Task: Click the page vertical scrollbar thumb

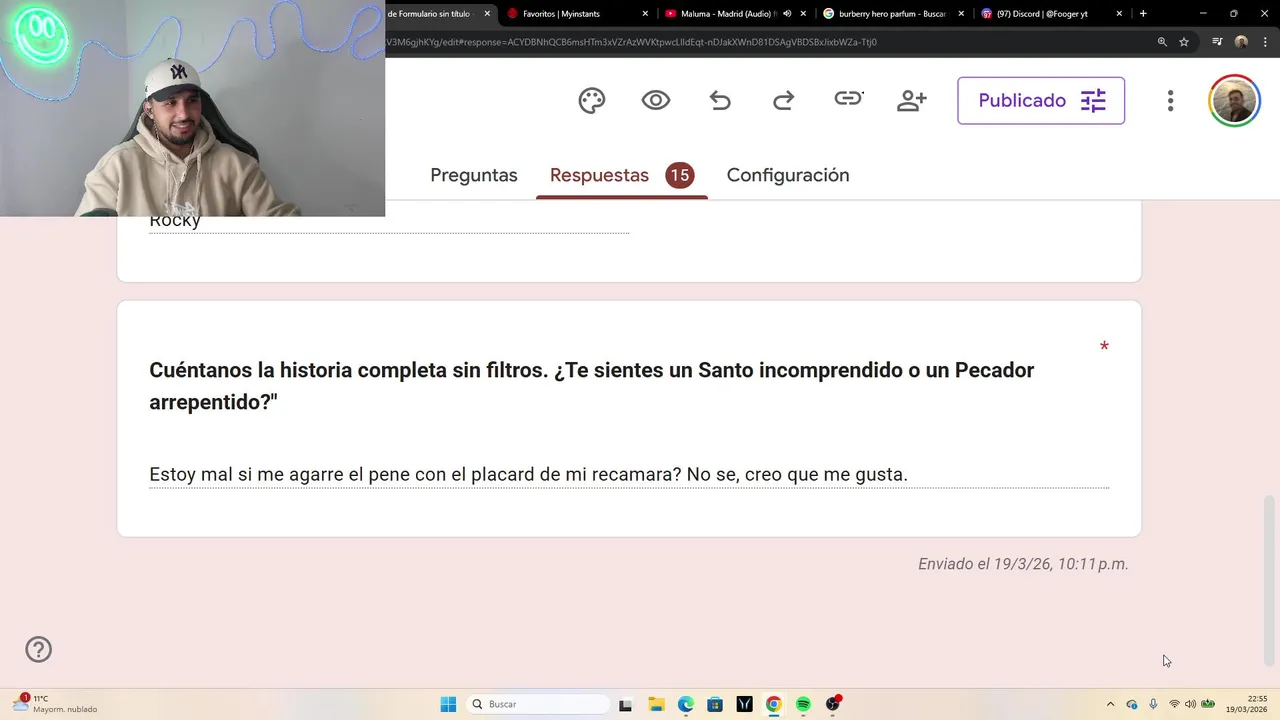Action: coord(1270,580)
